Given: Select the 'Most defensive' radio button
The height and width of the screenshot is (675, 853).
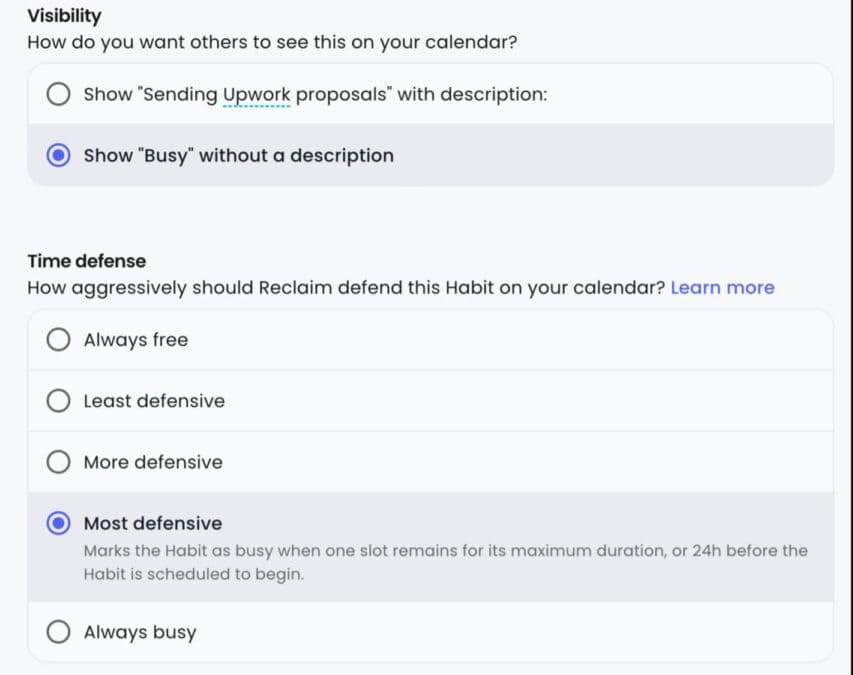Looking at the screenshot, I should 58,523.
